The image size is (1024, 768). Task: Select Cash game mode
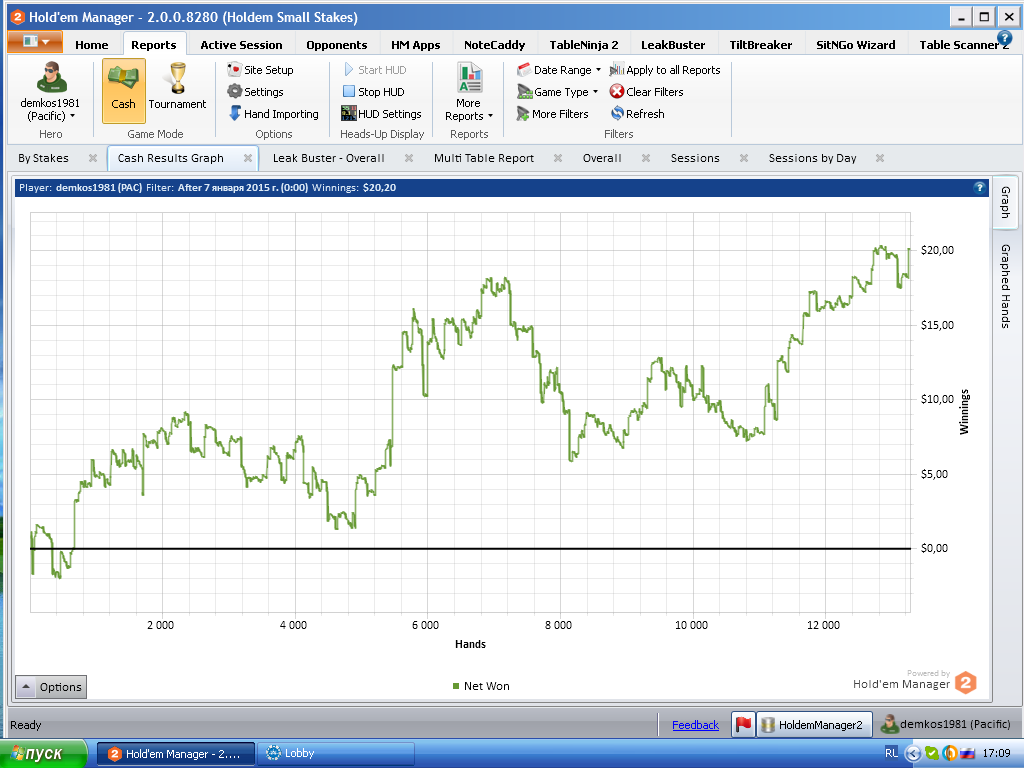point(123,91)
